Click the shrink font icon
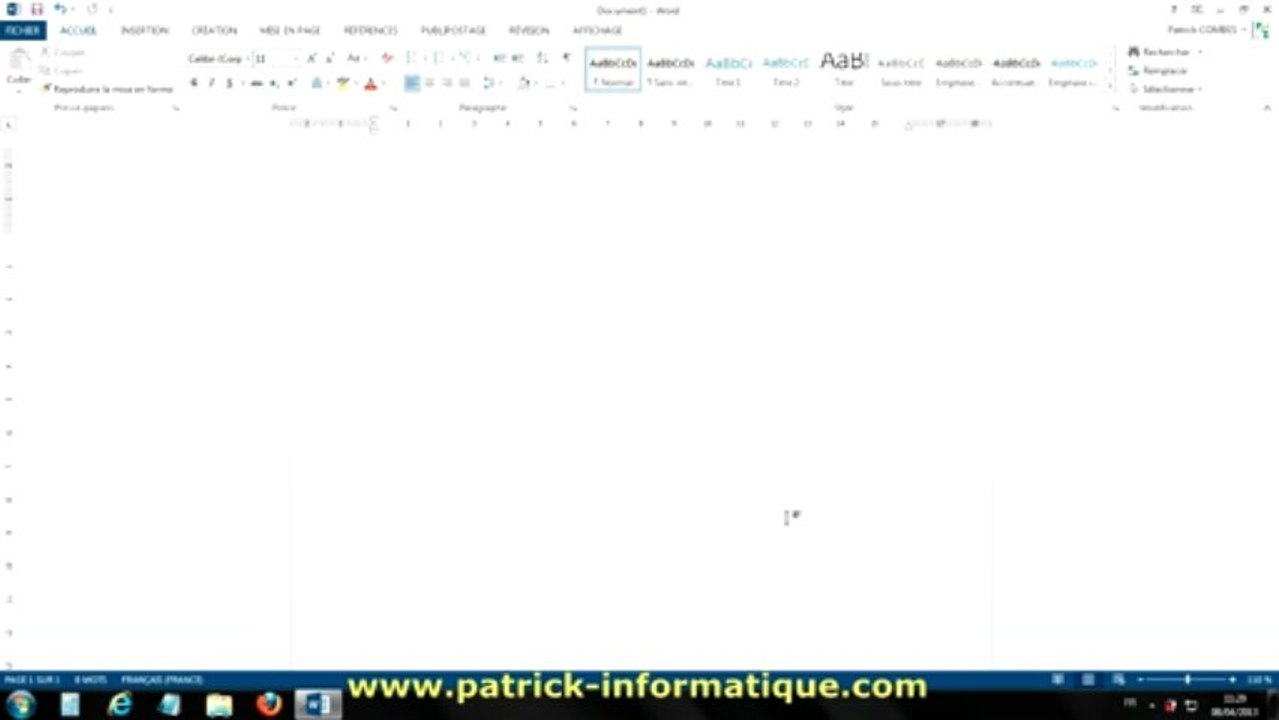Screen dimensions: 1279x720 tap(330, 59)
